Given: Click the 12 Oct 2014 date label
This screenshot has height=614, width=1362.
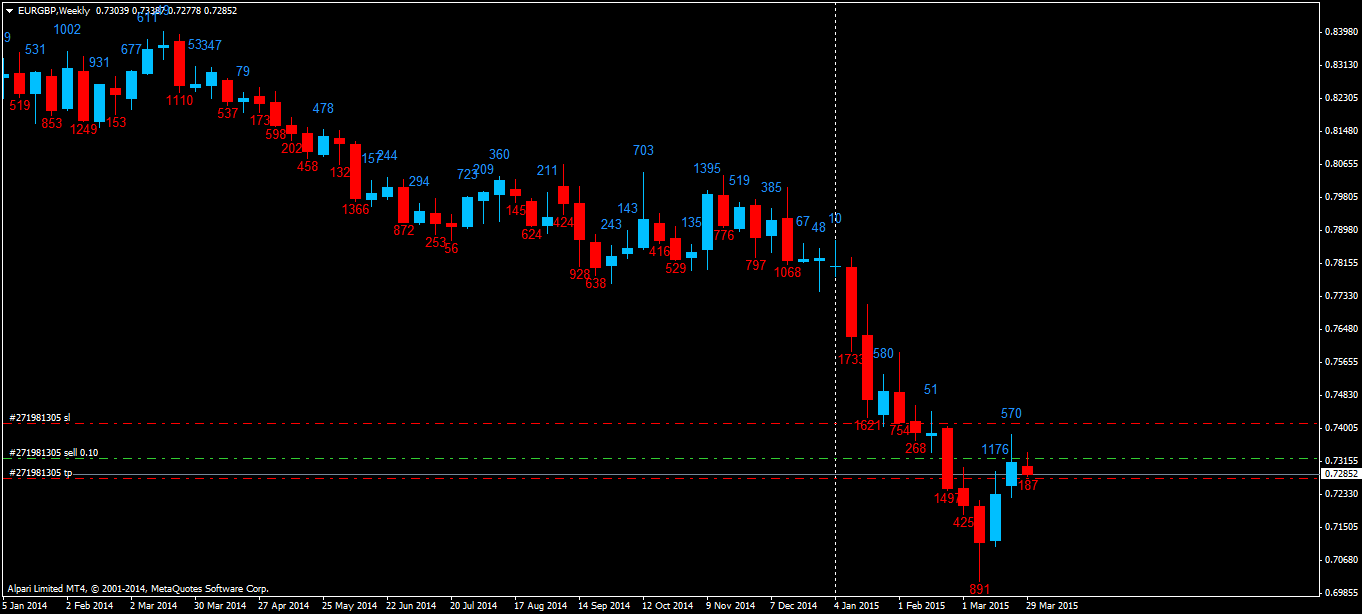Looking at the screenshot, I should point(668,606).
